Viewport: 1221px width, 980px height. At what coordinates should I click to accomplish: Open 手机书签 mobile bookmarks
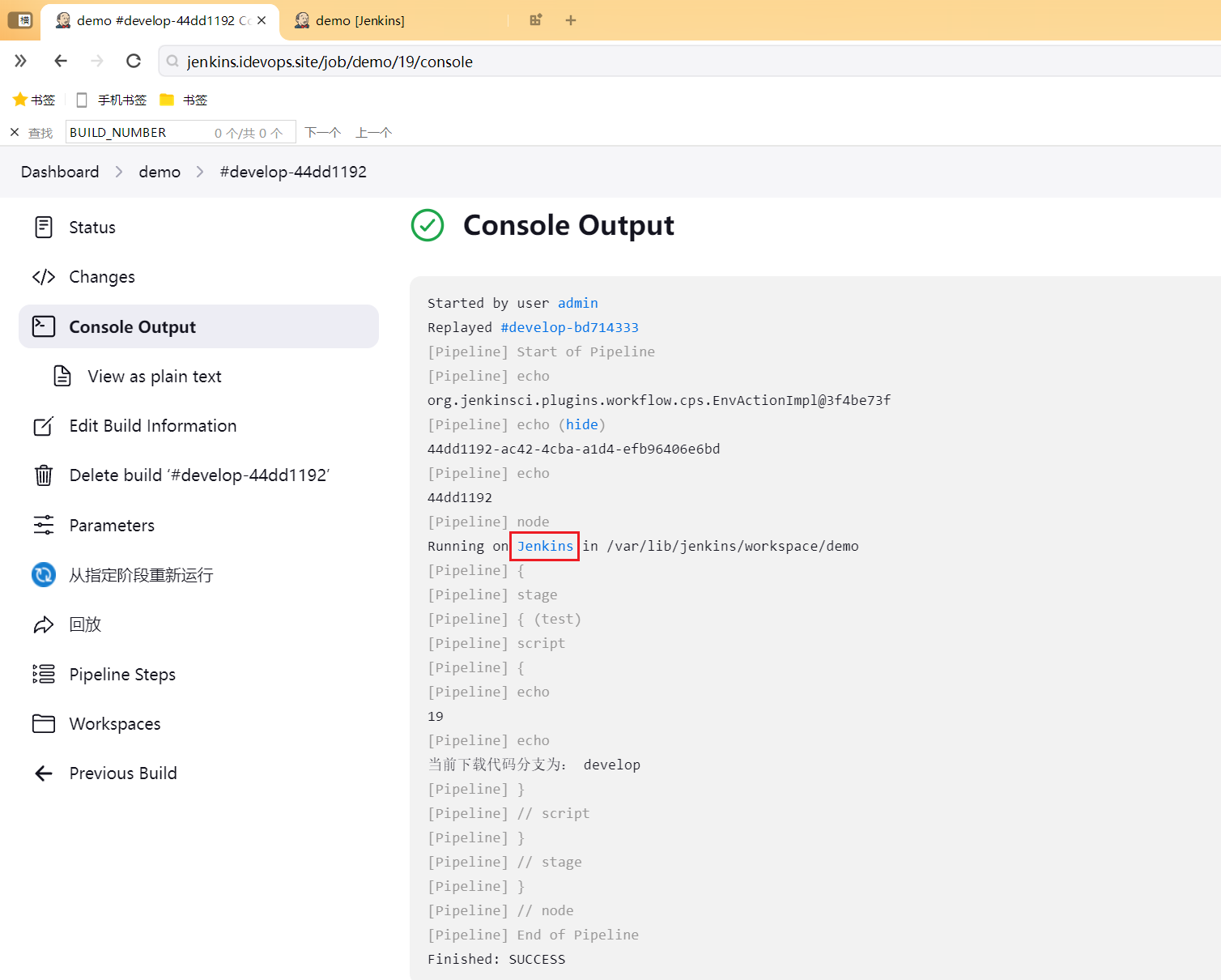pos(111,100)
